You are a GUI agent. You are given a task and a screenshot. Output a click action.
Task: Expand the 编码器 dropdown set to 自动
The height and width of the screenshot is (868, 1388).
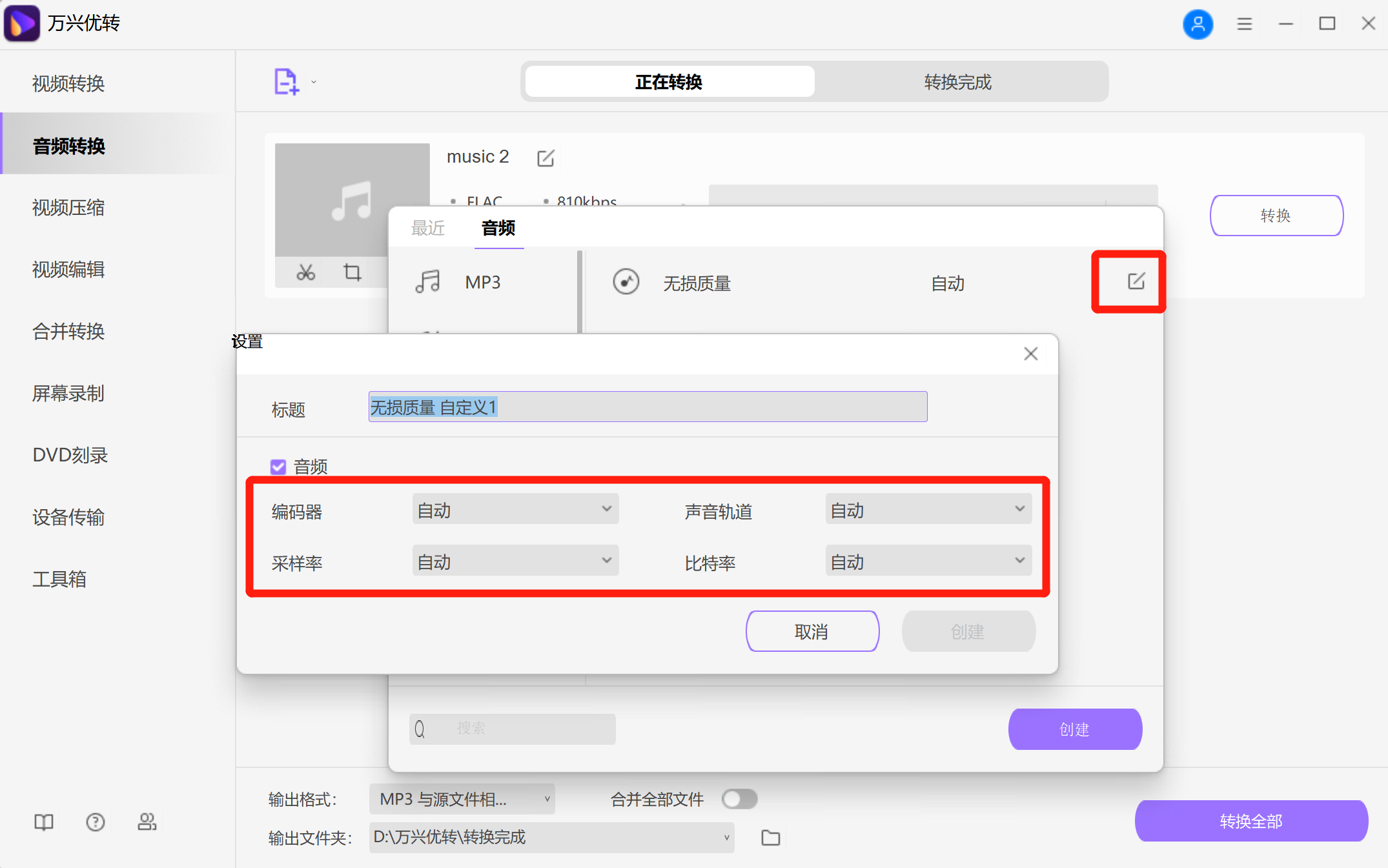click(x=515, y=509)
